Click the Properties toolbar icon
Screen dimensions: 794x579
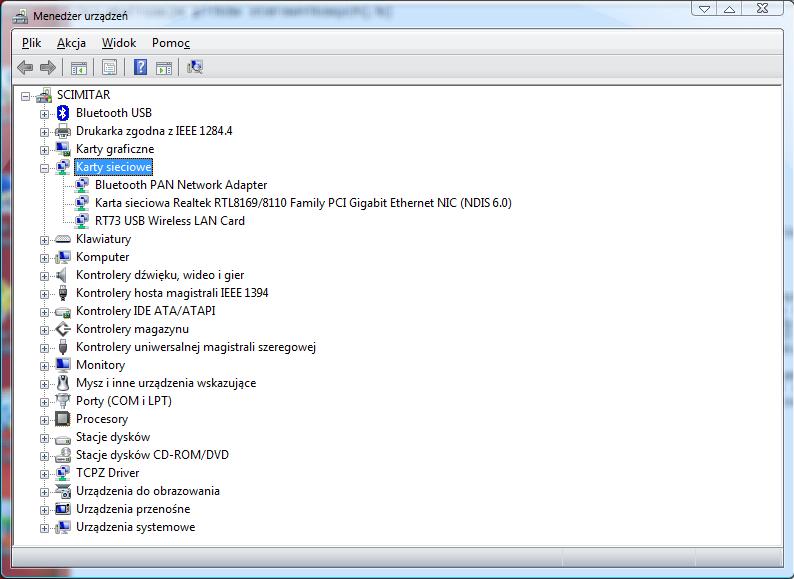[x=109, y=67]
